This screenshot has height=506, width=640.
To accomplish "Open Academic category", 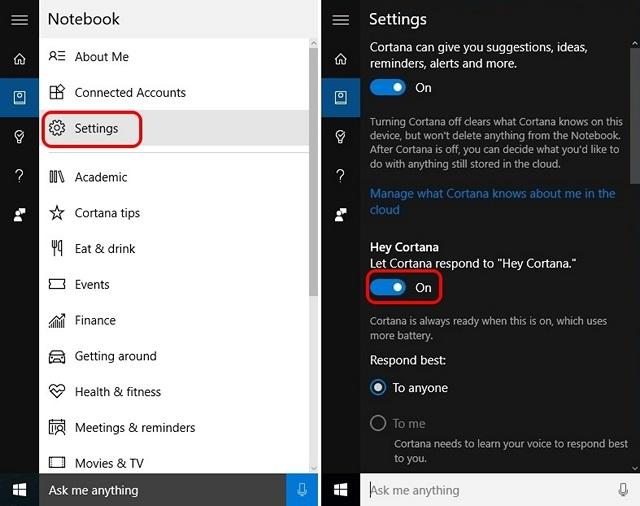I will point(174,177).
